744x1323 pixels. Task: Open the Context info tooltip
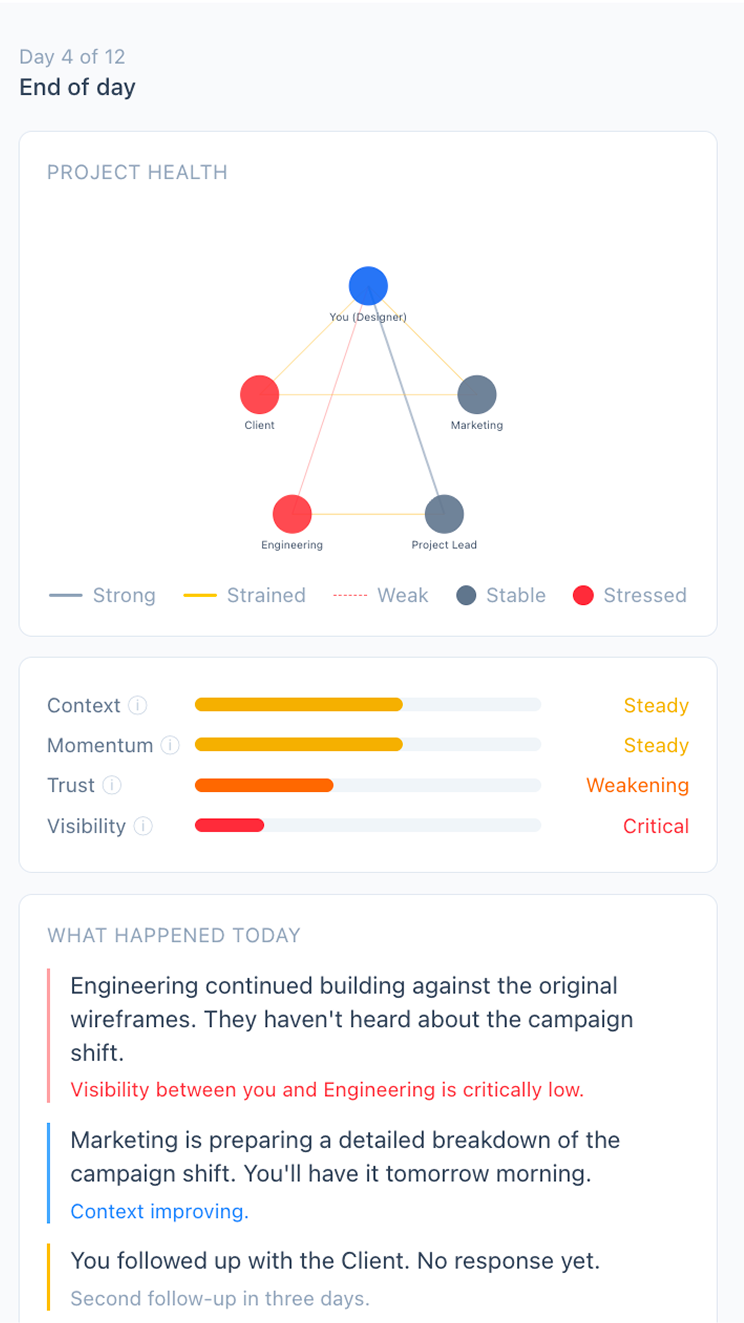pos(139,705)
